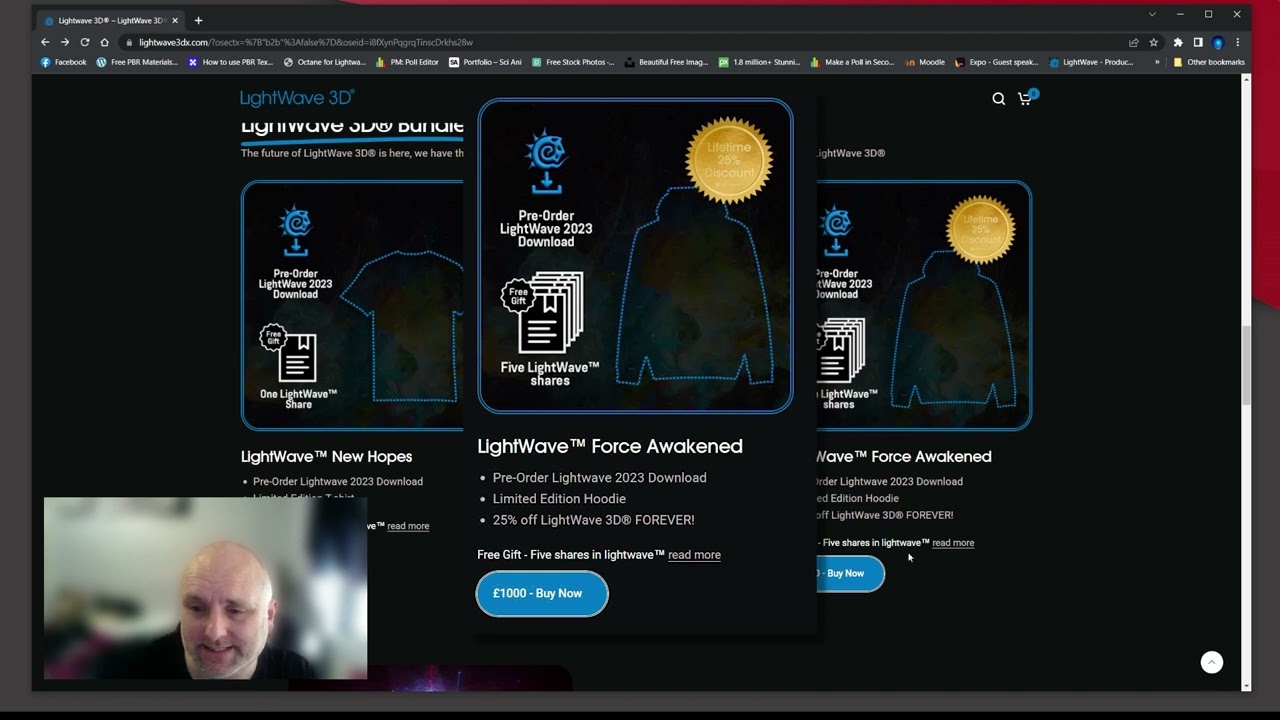Screen dimensions: 1280x720
Task: Open the Portfolio – Sci Ani bookmark
Action: 486,62
